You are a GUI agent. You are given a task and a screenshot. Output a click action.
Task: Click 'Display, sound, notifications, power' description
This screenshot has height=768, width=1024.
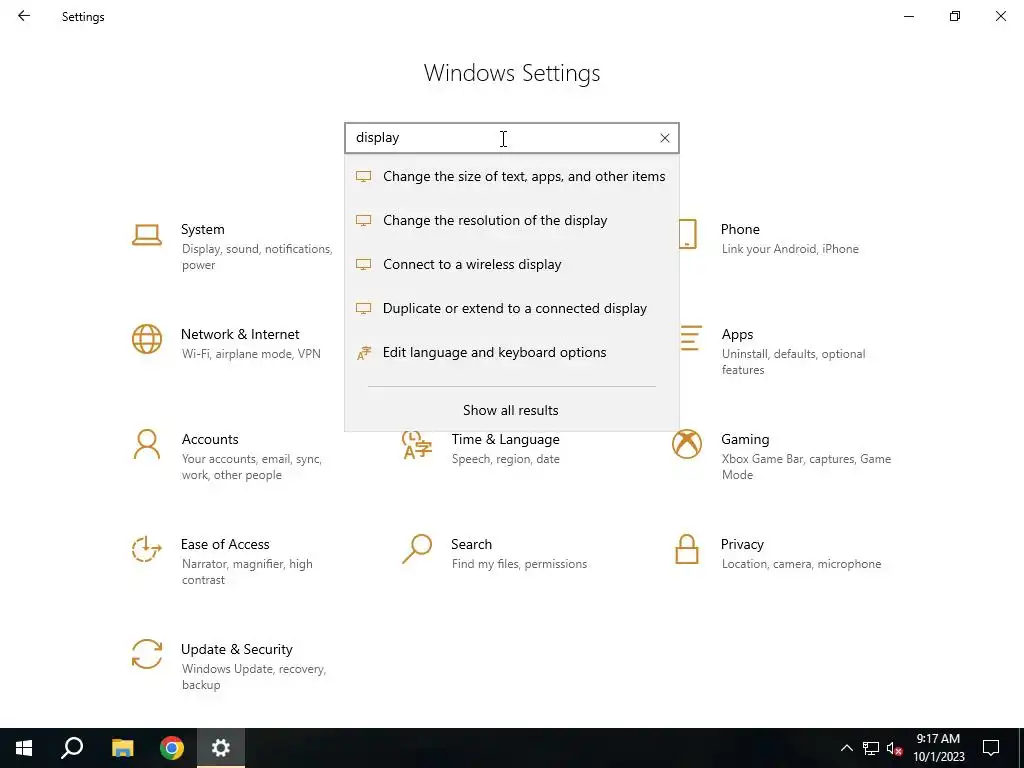pyautogui.click(x=257, y=257)
